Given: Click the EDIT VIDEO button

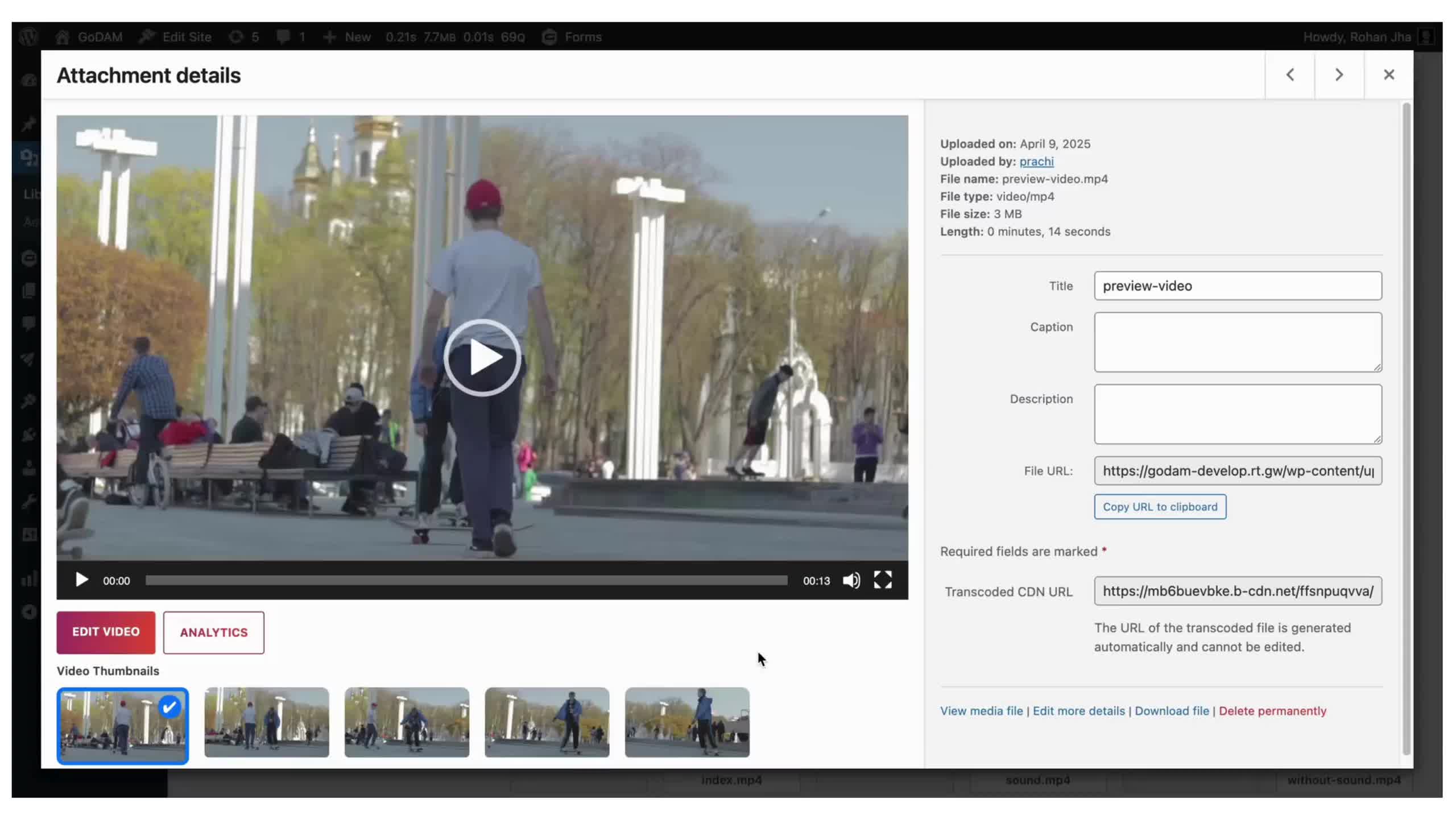Looking at the screenshot, I should point(105,632).
